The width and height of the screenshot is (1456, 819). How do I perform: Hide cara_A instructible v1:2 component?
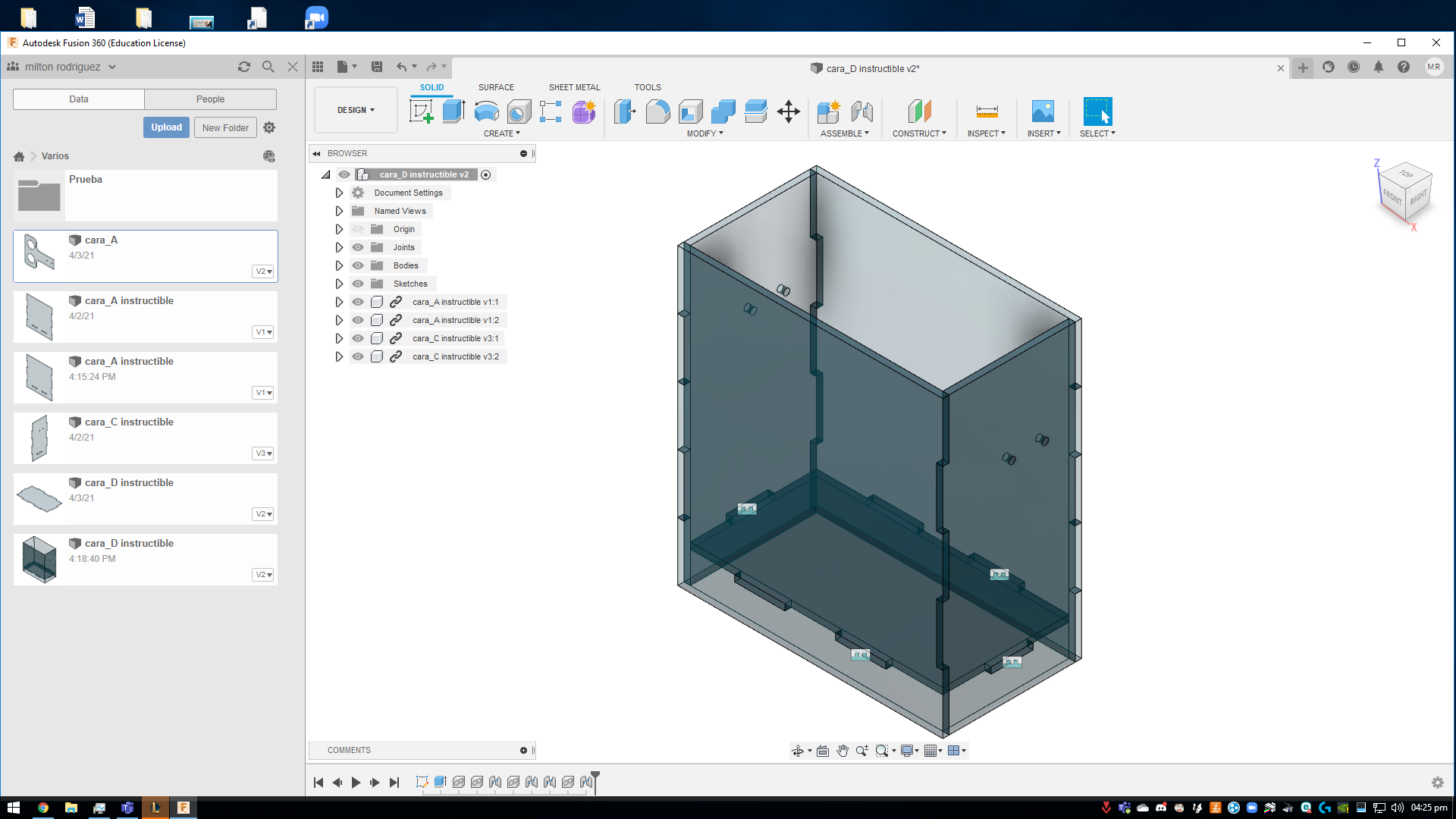point(358,320)
